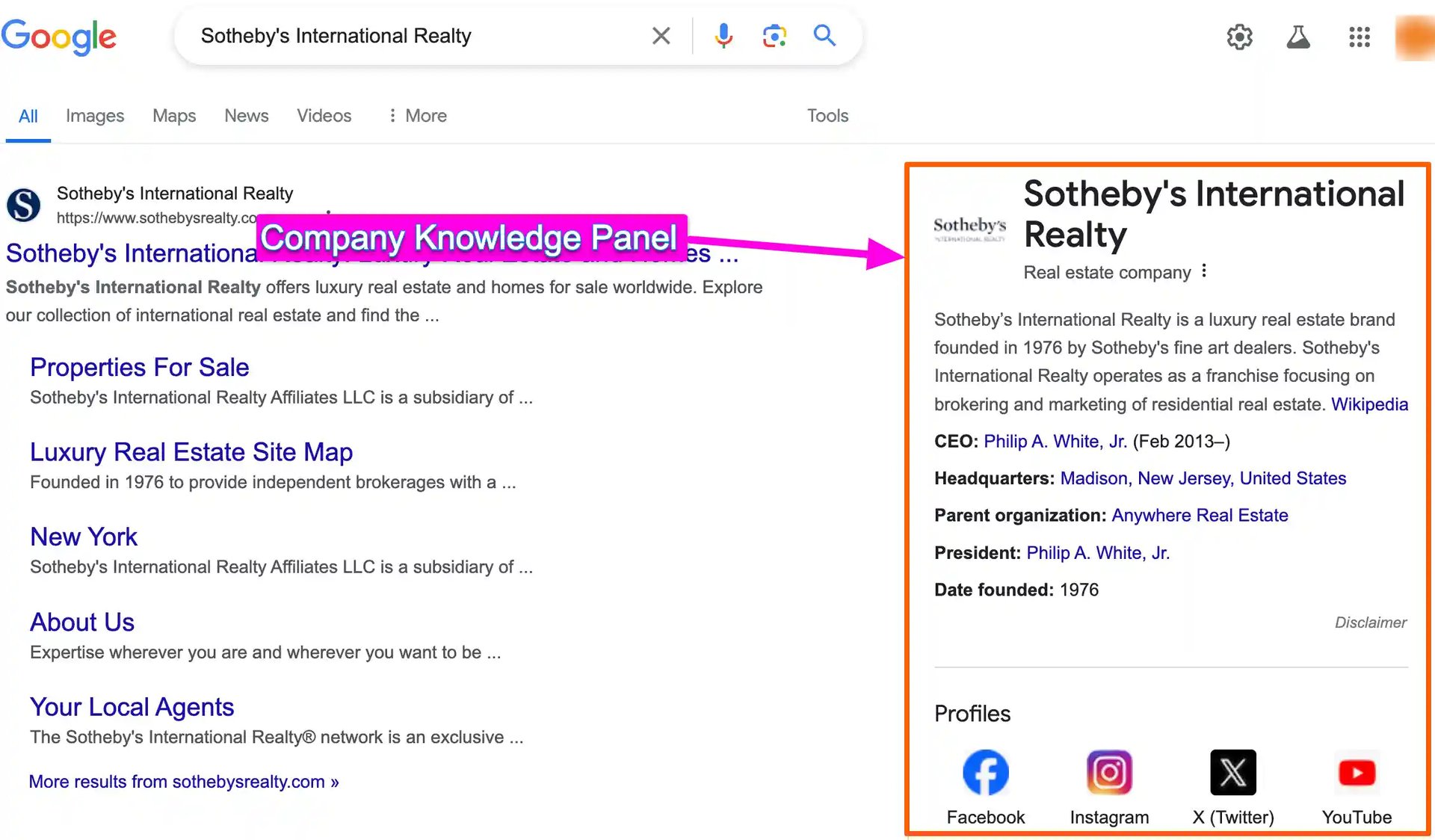Open the YouTube profile icon
The height and width of the screenshot is (840, 1435).
tap(1357, 772)
